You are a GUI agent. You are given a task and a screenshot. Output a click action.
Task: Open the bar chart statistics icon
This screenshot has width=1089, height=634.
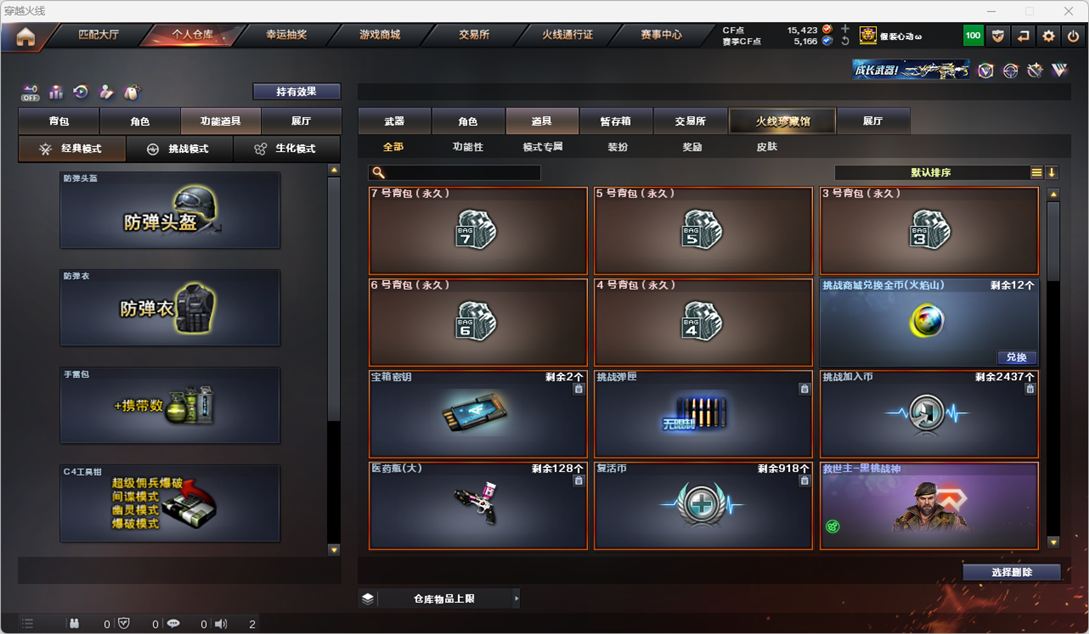[56, 92]
